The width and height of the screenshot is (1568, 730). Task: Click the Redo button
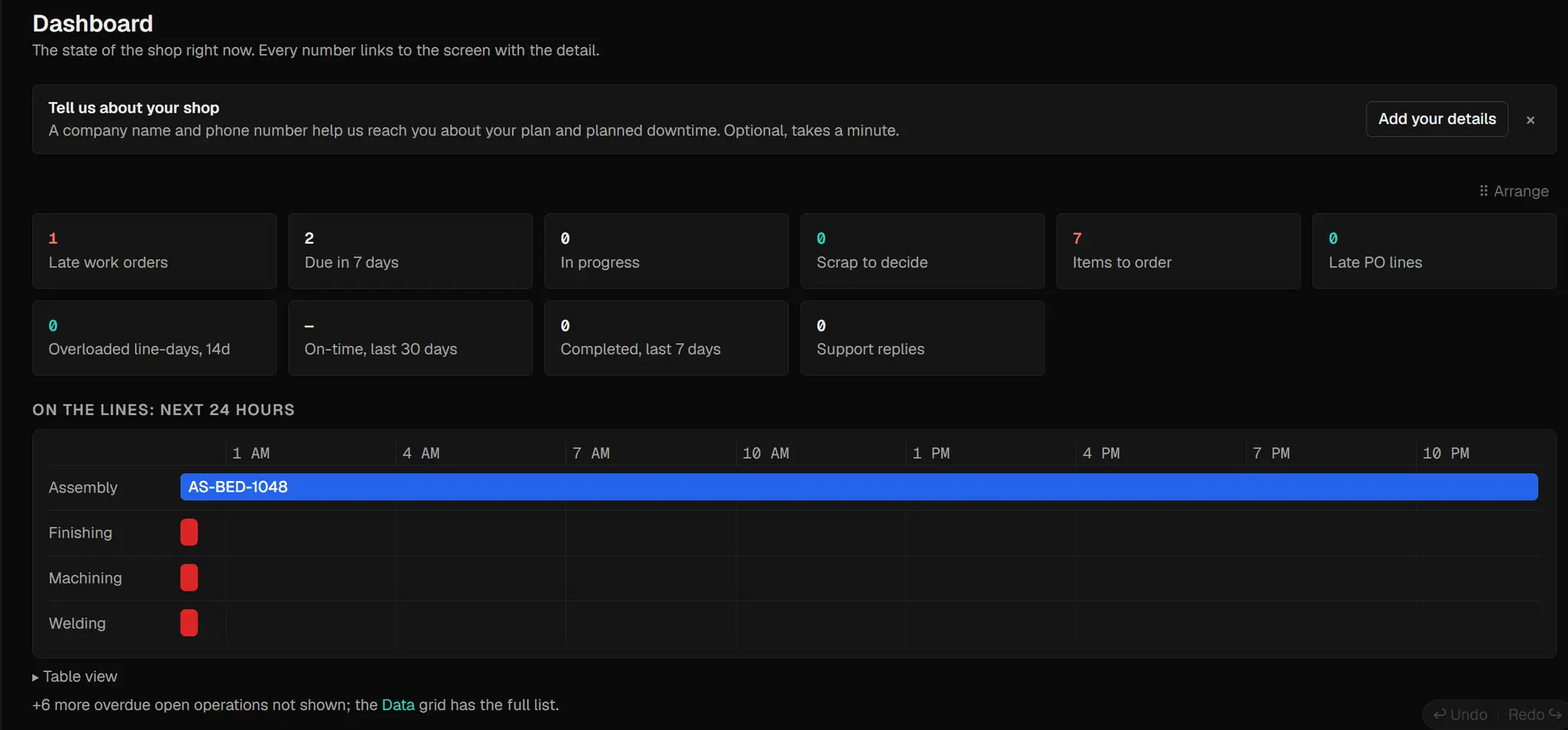[1534, 715]
